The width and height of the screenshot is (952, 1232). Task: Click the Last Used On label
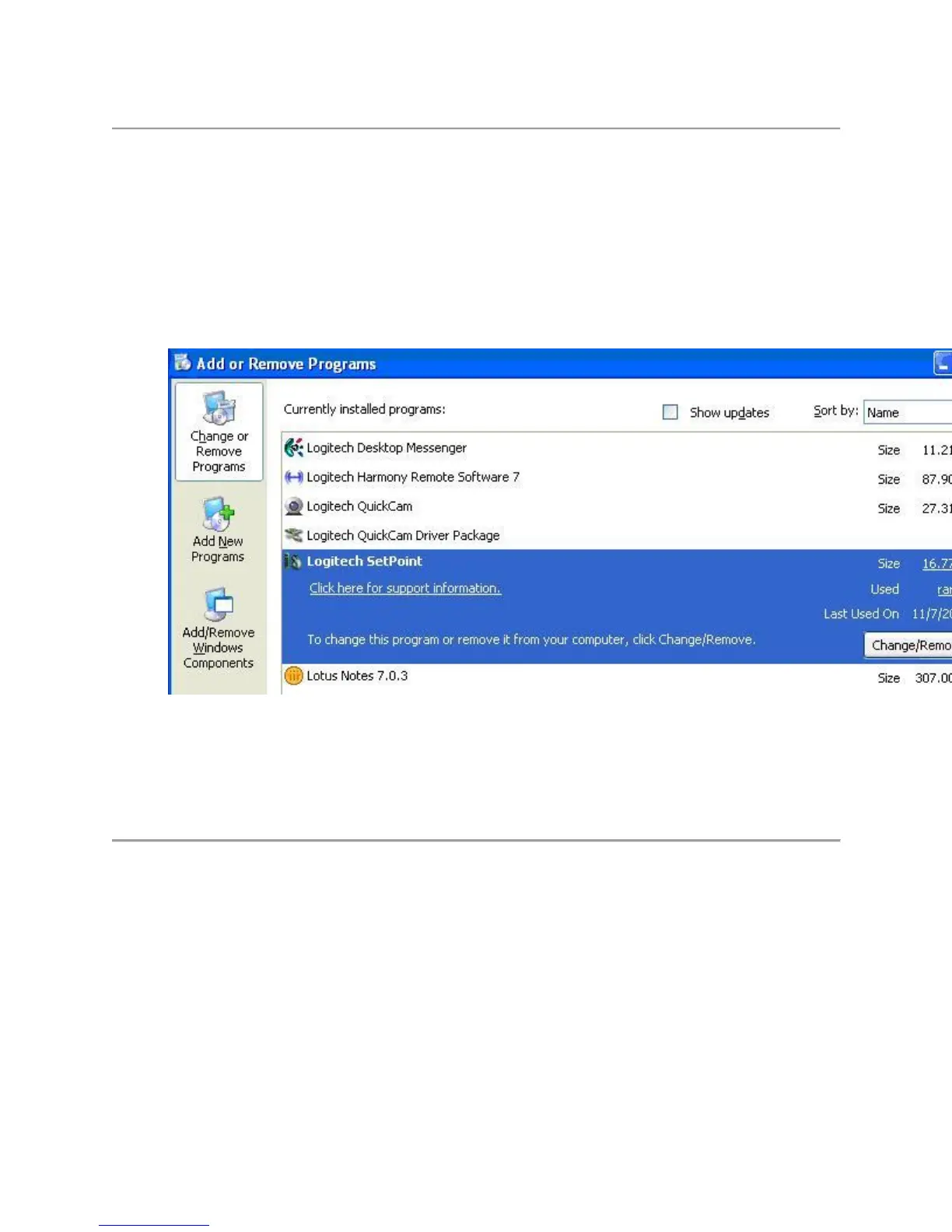point(862,614)
